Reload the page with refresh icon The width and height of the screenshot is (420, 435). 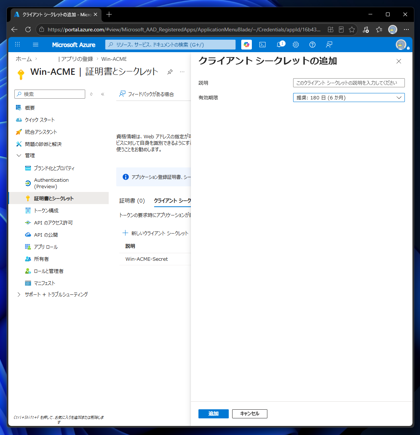click(28, 30)
